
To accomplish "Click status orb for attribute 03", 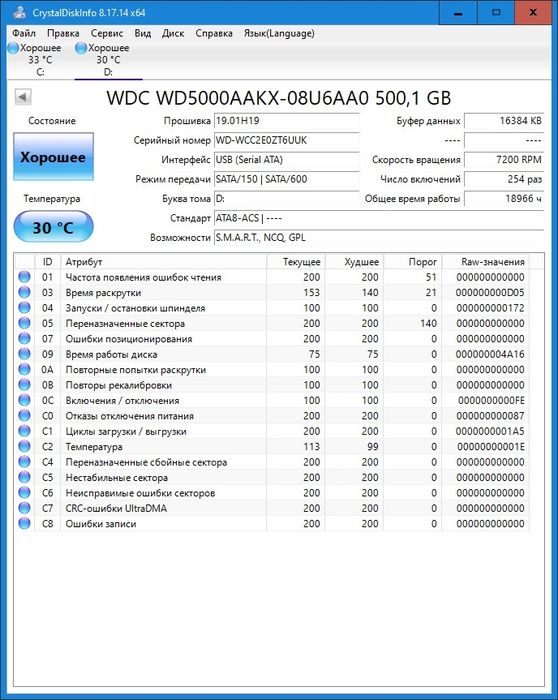I will pyautogui.click(x=25, y=292).
